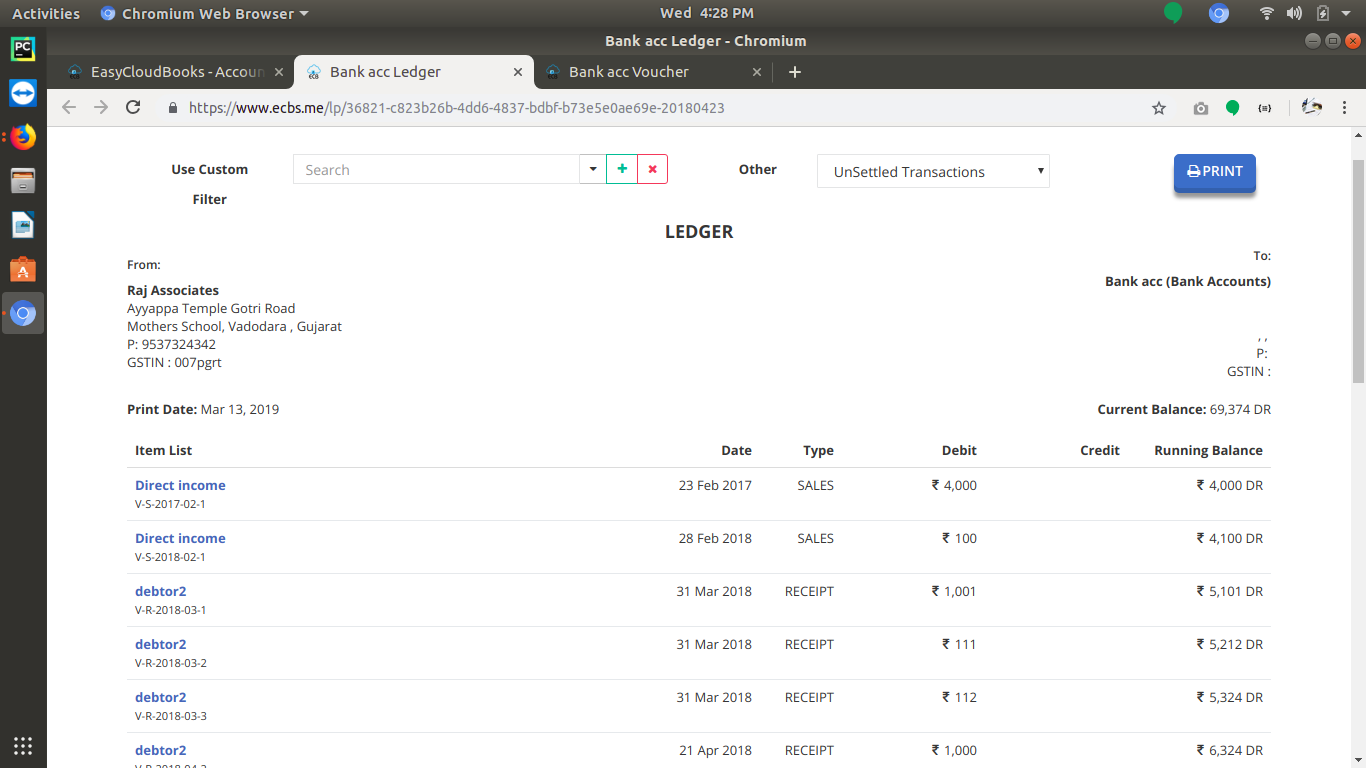The height and width of the screenshot is (768, 1366).
Task: Select Chromium icon in the dock
Action: 23,314
